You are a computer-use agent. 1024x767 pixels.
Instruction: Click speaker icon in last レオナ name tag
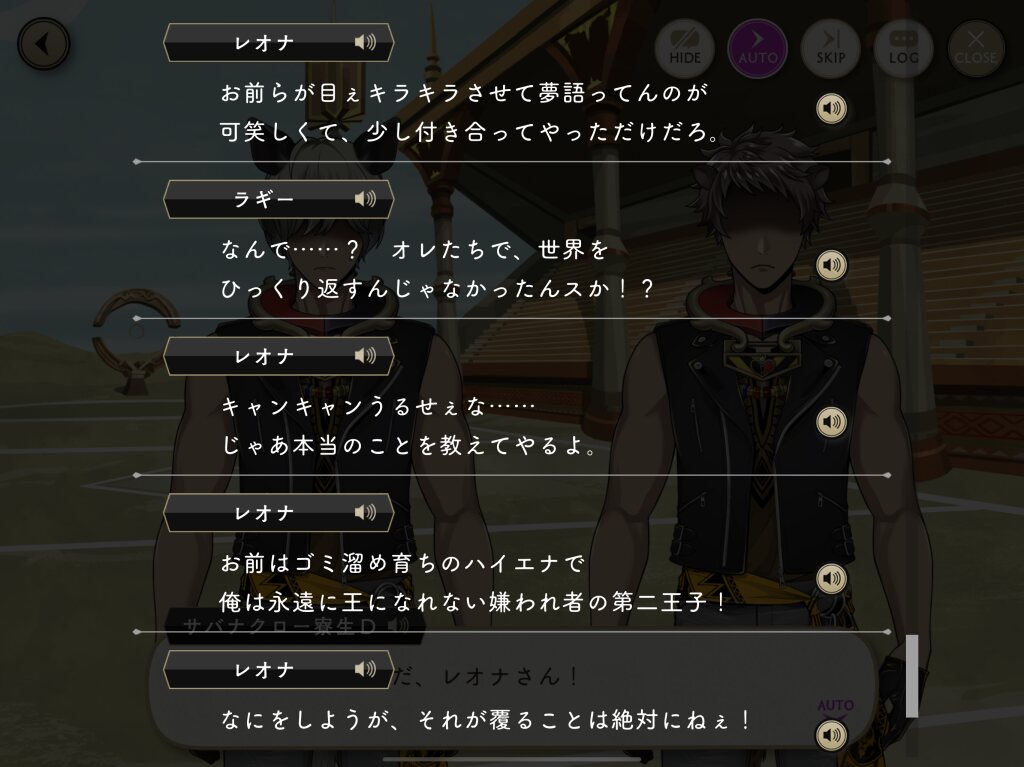[365, 669]
